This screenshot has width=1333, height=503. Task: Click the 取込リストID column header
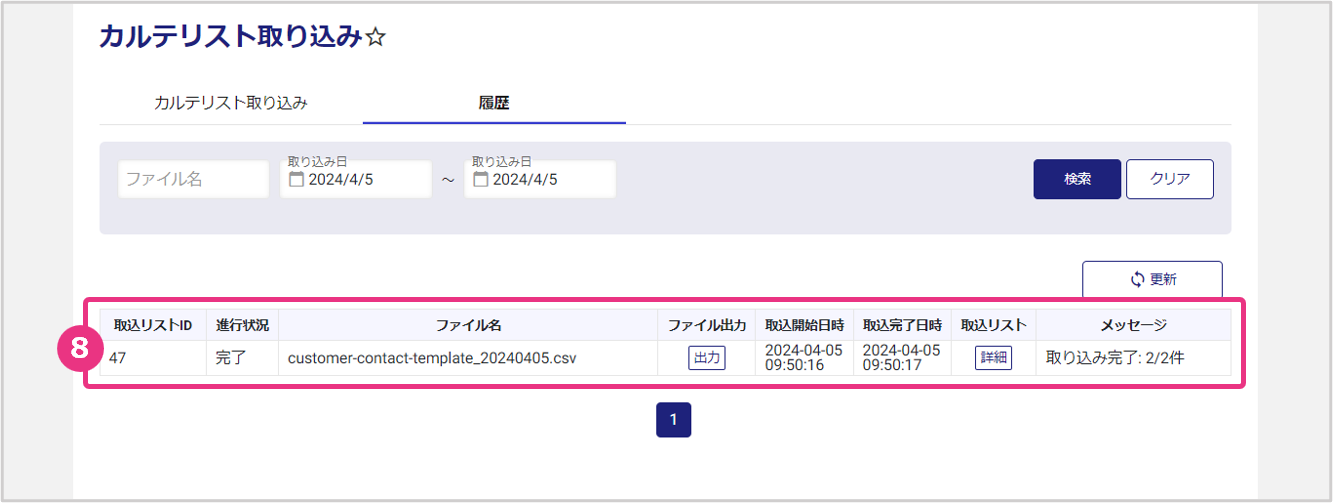click(x=153, y=325)
